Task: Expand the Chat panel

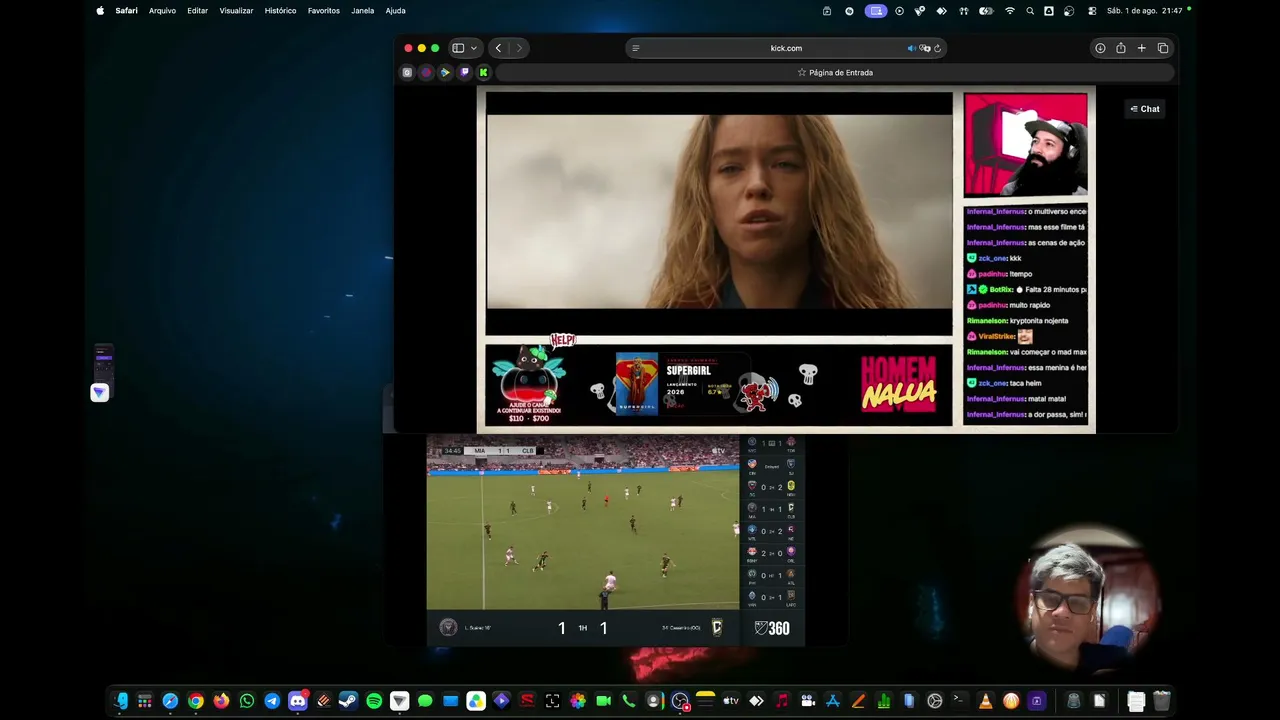Action: [x=1145, y=109]
